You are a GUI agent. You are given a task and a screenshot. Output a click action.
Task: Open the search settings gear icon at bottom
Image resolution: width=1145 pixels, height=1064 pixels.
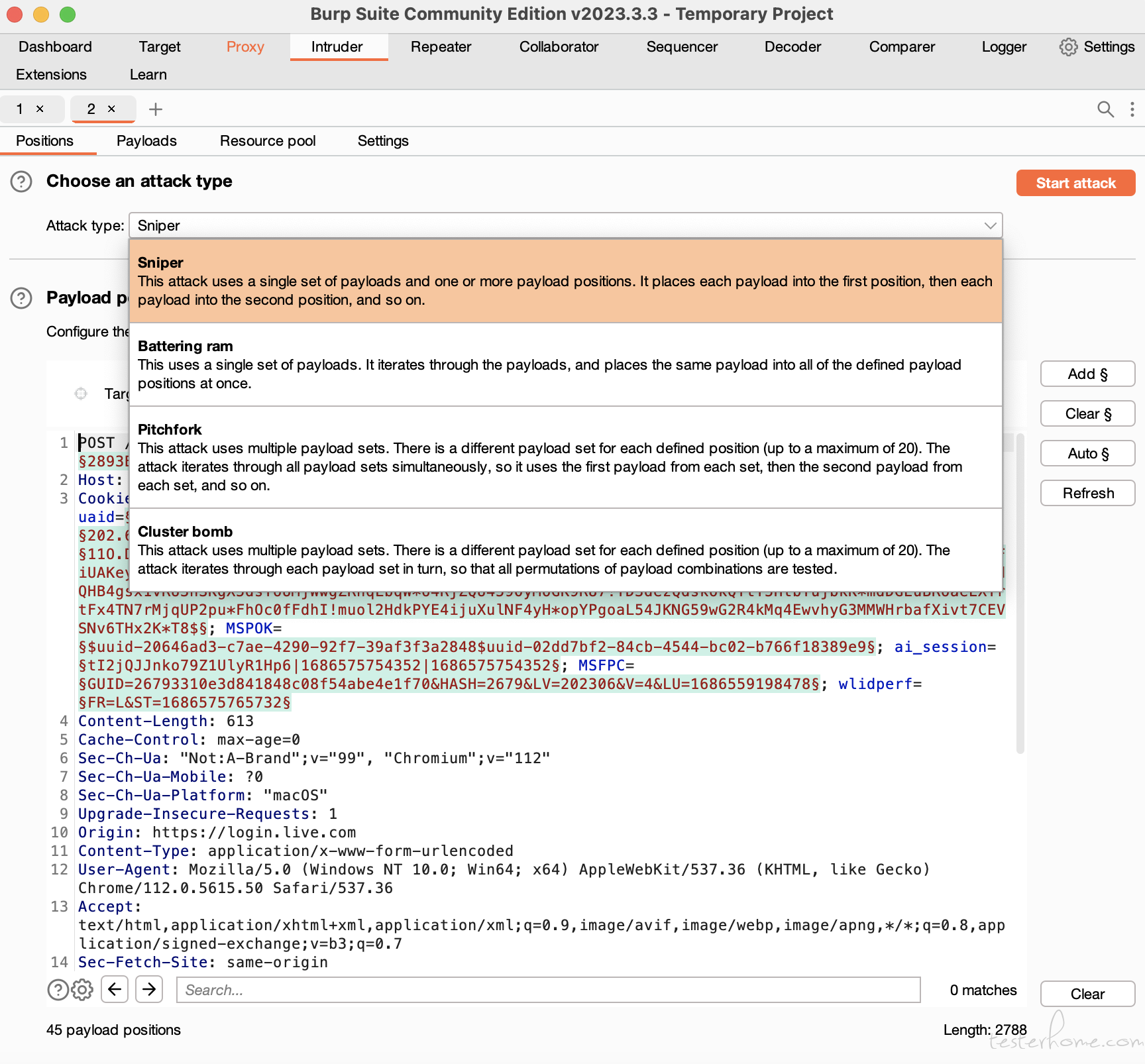pos(82,990)
